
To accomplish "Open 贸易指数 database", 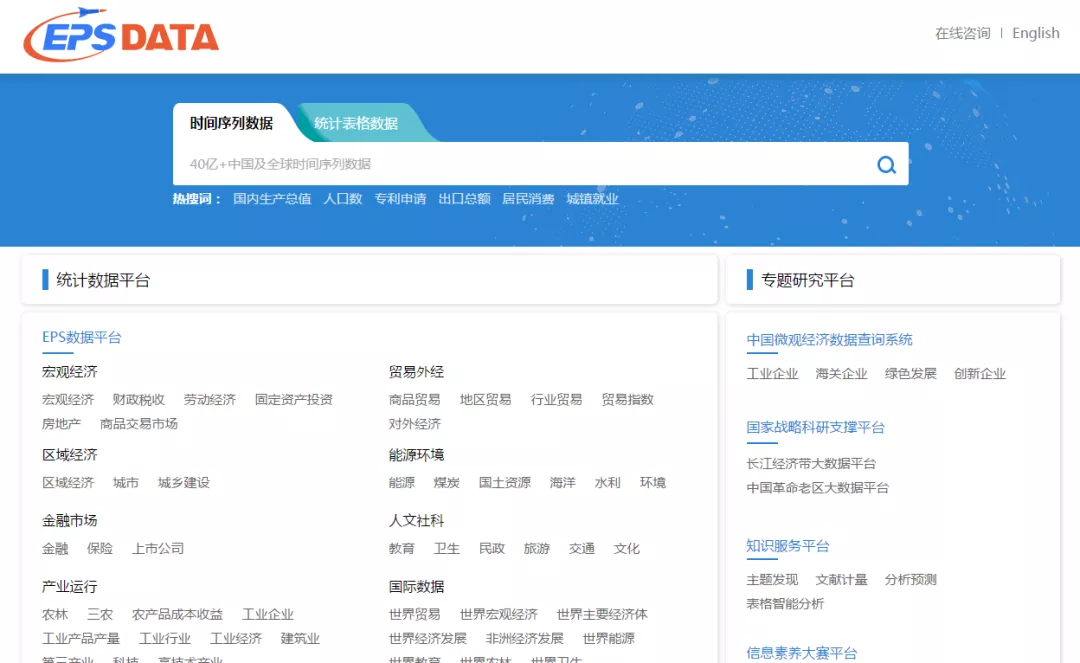I will click(627, 399).
